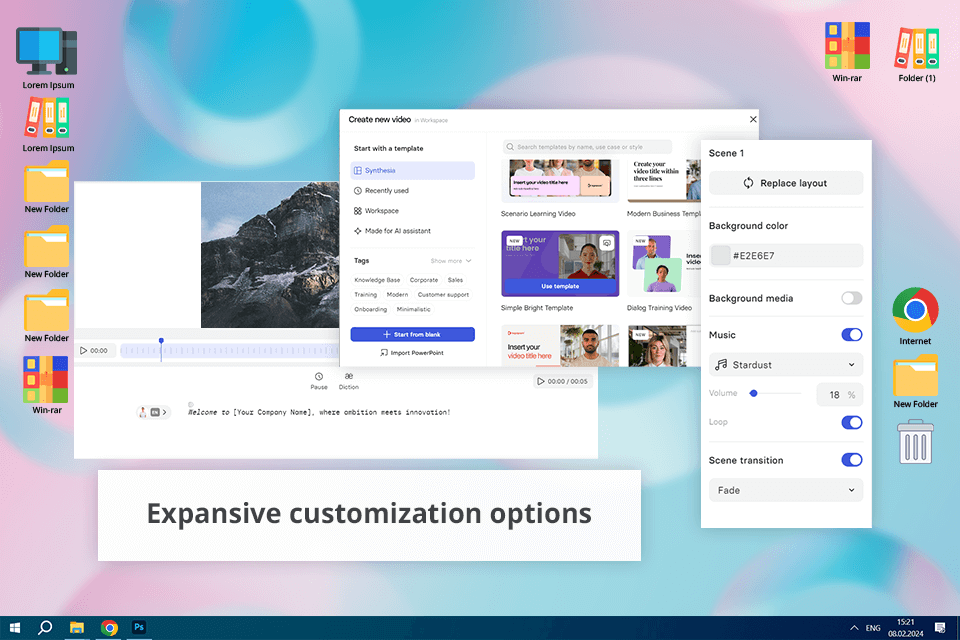This screenshot has width=960, height=640.
Task: Click the Windows Start button
Action: point(15,628)
